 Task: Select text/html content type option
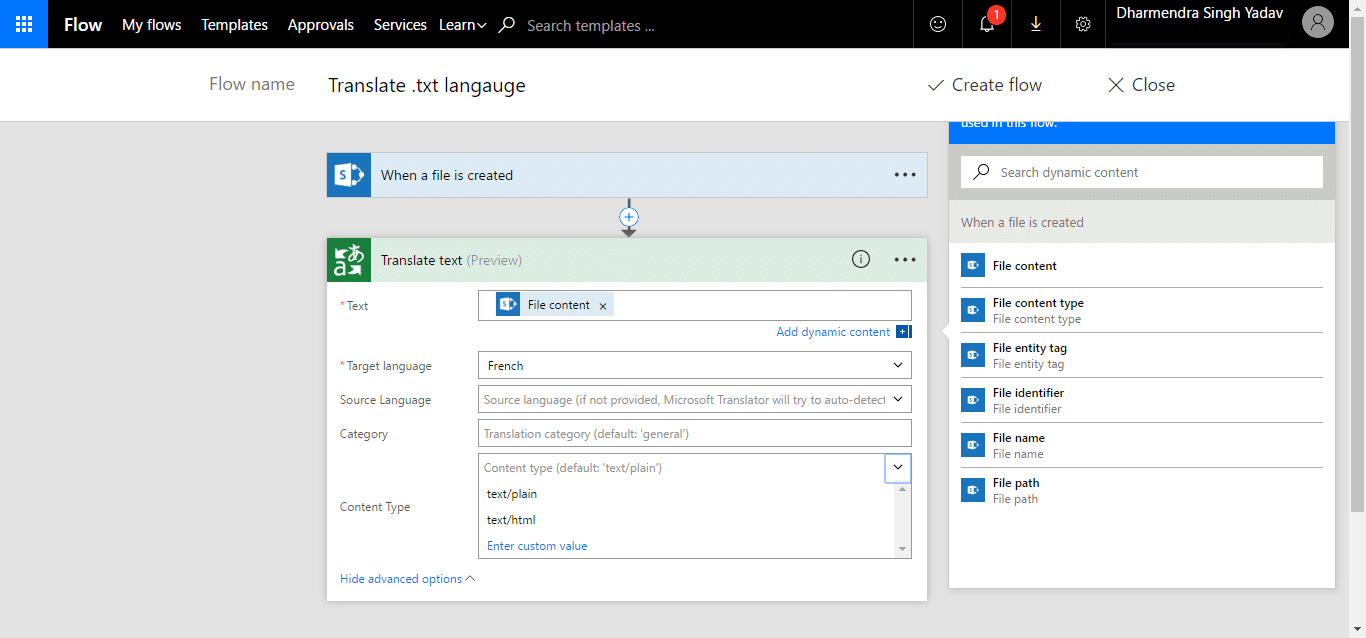pyautogui.click(x=511, y=520)
